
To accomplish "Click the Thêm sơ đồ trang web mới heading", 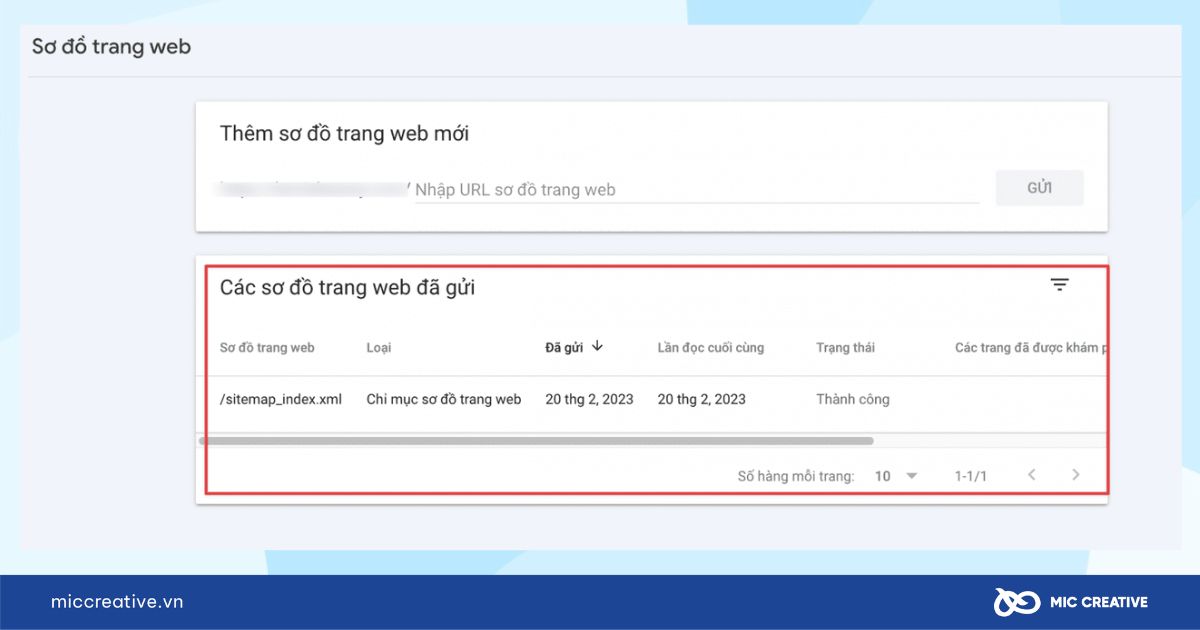I will click(344, 133).
